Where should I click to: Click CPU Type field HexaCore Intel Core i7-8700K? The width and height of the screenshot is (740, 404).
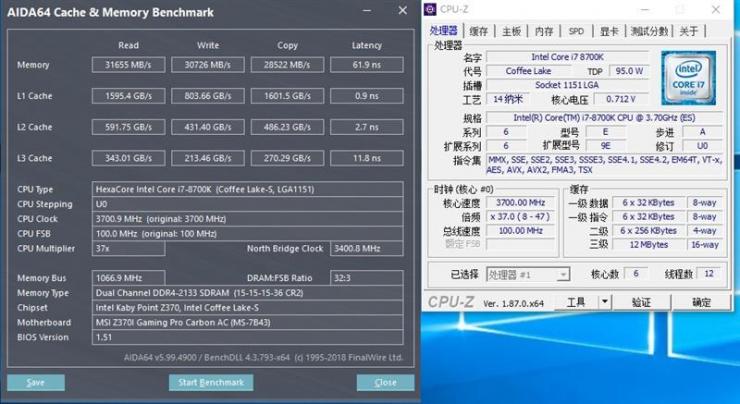pyautogui.click(x=248, y=189)
